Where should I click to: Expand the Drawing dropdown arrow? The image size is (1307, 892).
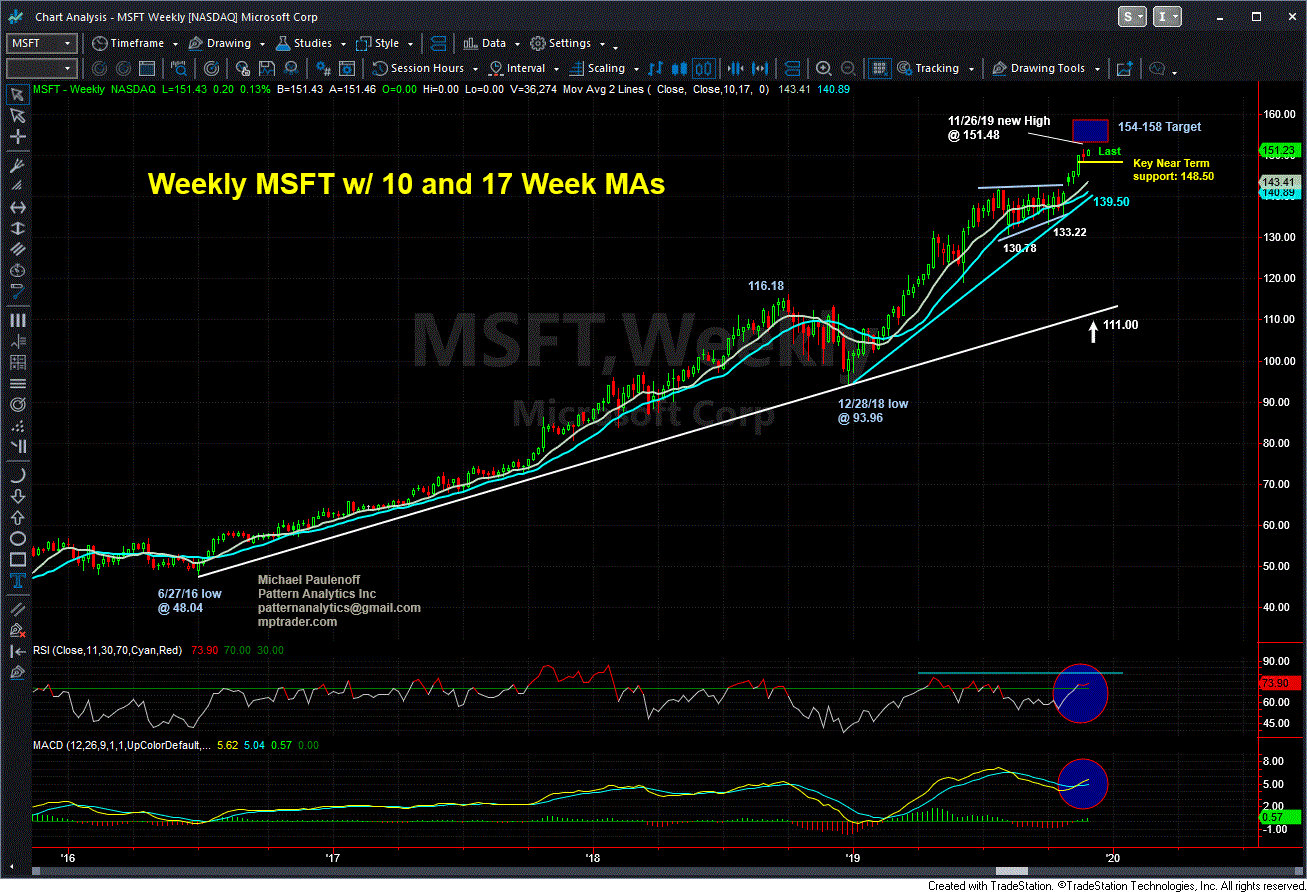point(260,44)
